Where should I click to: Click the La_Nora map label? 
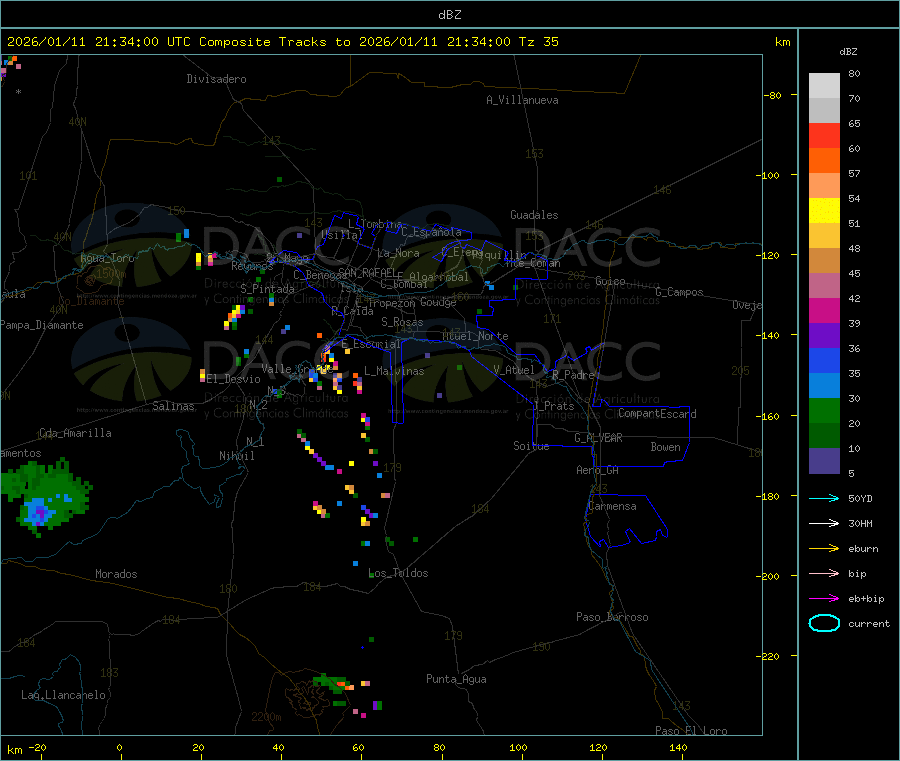point(398,253)
